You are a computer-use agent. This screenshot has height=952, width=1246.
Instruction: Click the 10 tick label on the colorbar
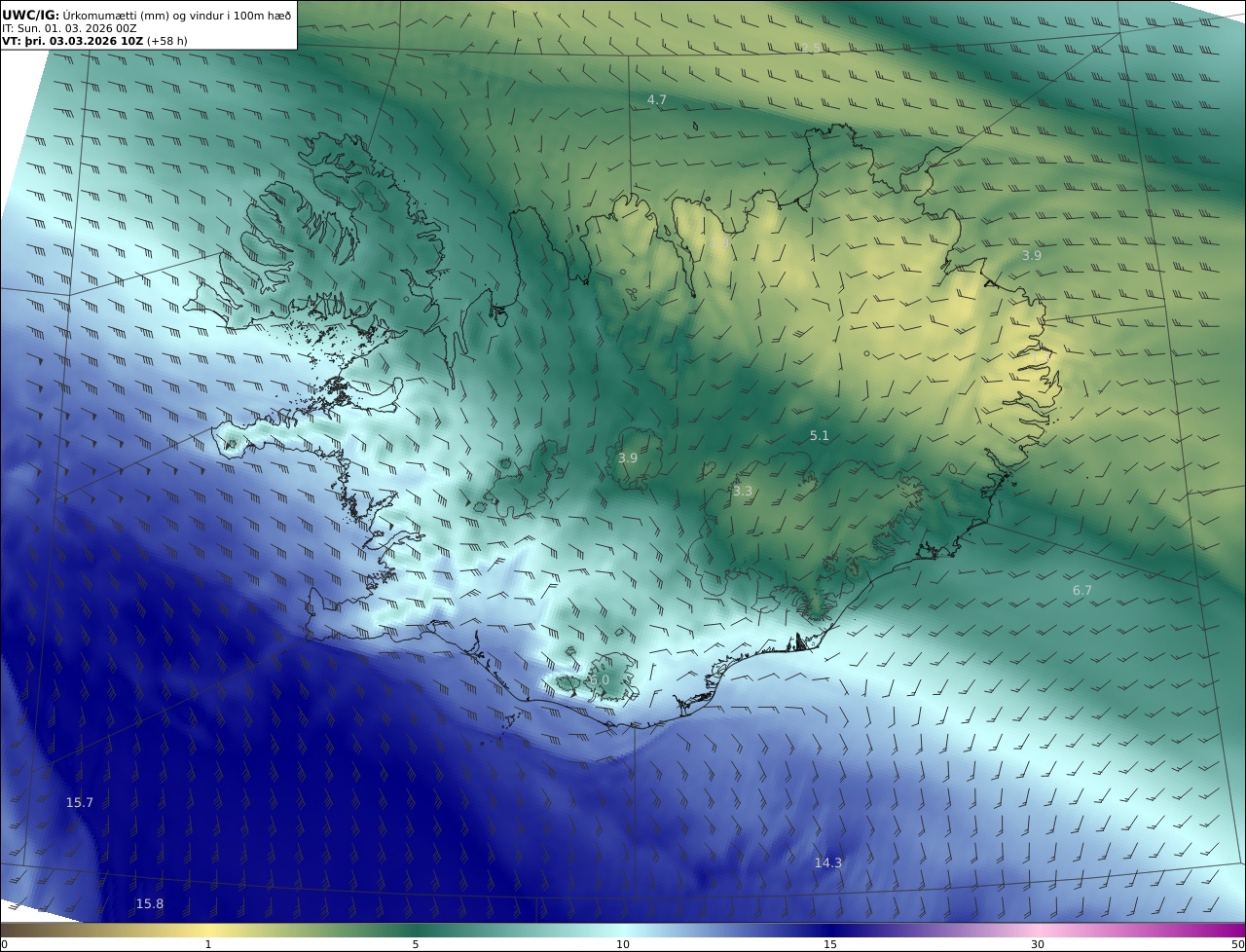click(x=623, y=944)
